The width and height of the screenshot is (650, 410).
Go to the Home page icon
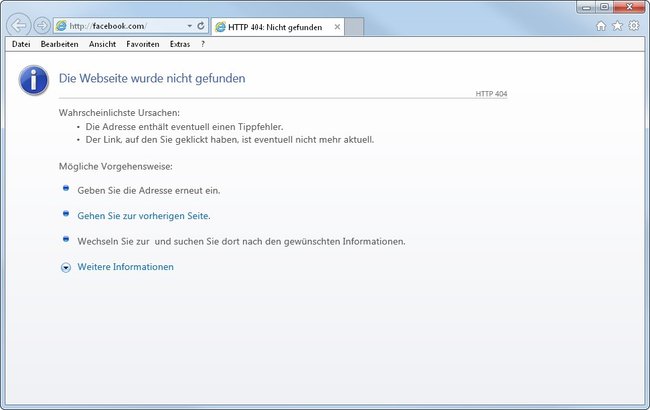click(601, 26)
